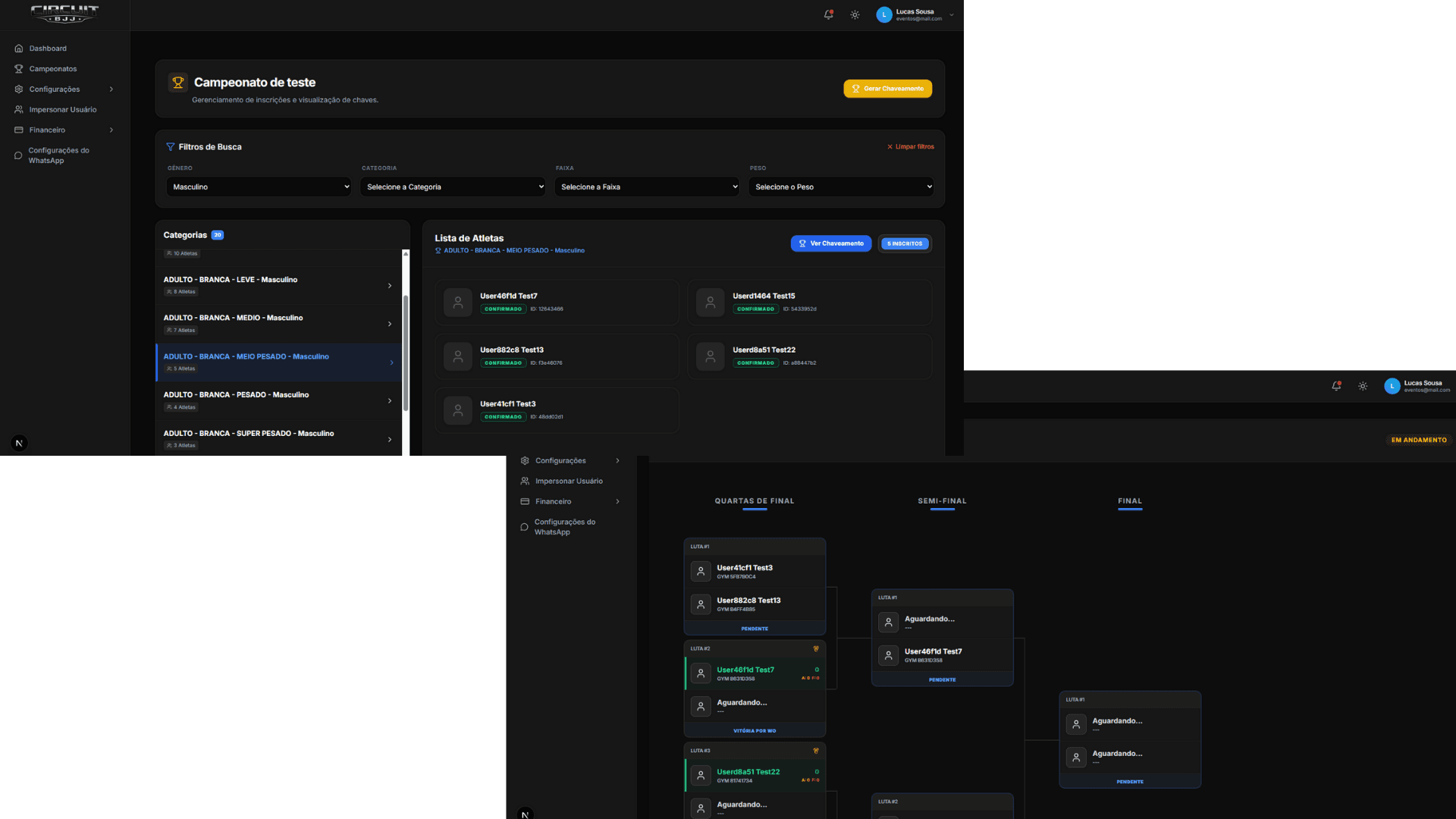Open Campeonatos in top-left sidebar
The image size is (1456, 819).
52,69
